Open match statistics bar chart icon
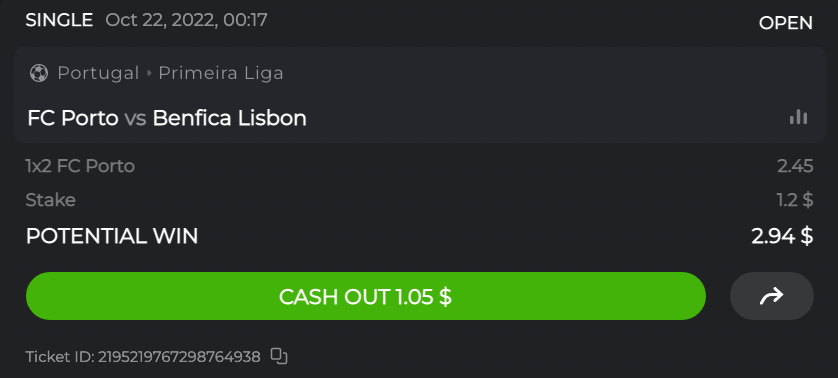The width and height of the screenshot is (838, 378). coord(798,117)
